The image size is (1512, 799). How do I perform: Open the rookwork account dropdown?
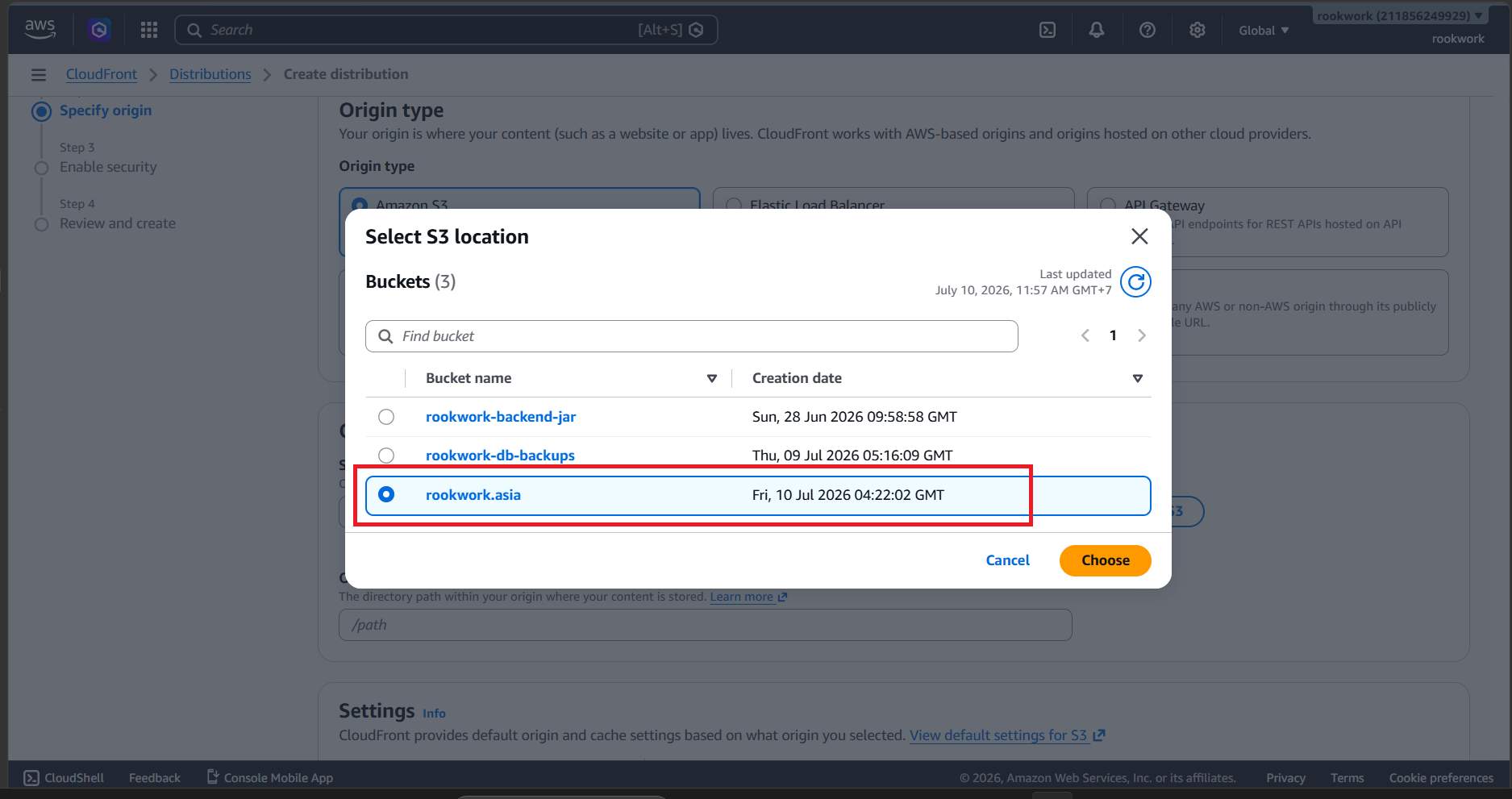coord(1400,16)
